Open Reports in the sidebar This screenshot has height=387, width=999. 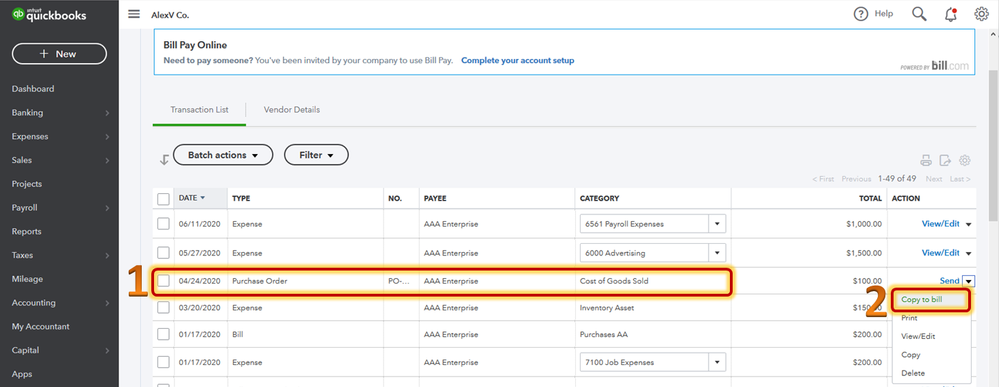point(26,231)
